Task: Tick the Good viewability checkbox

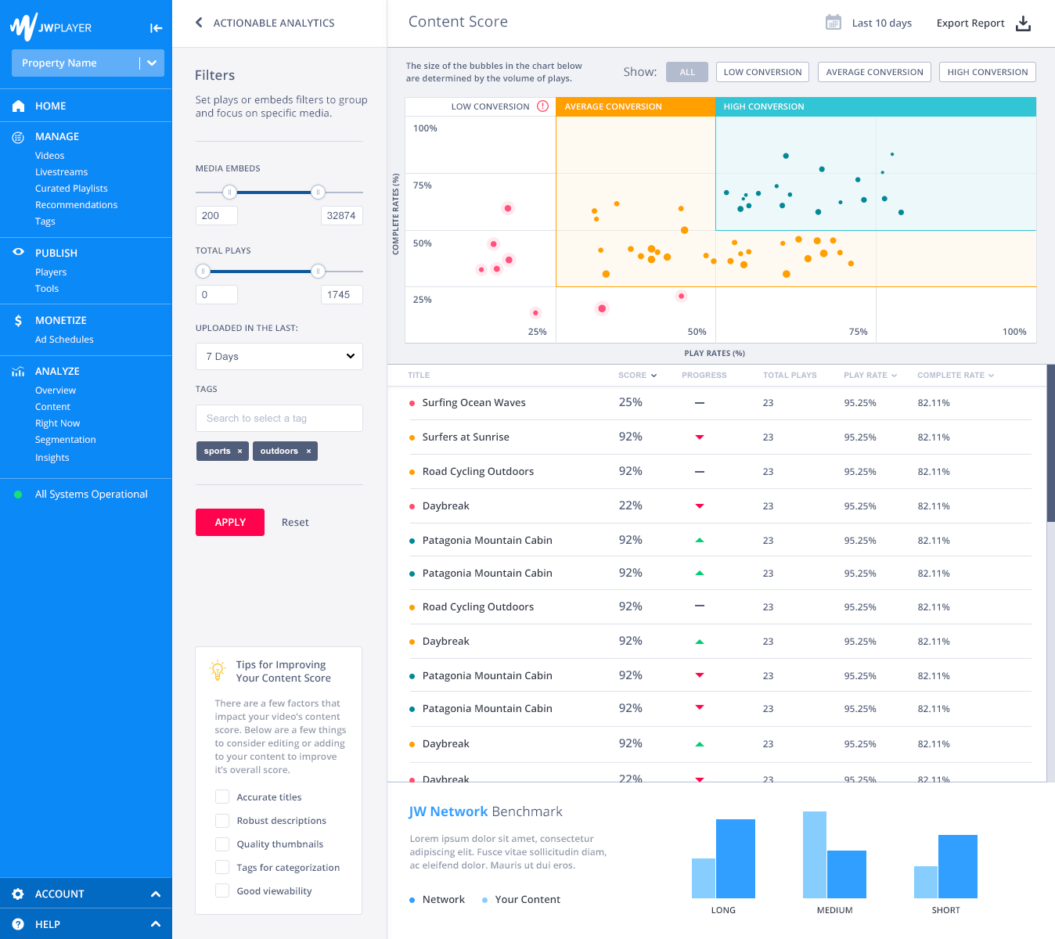Action: point(222,891)
